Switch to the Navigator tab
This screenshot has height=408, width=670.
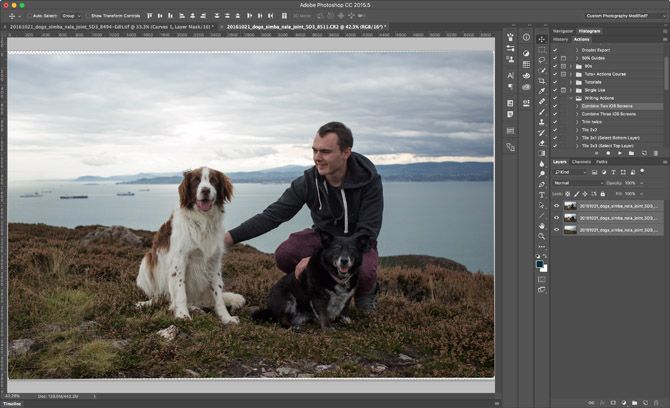click(x=563, y=31)
